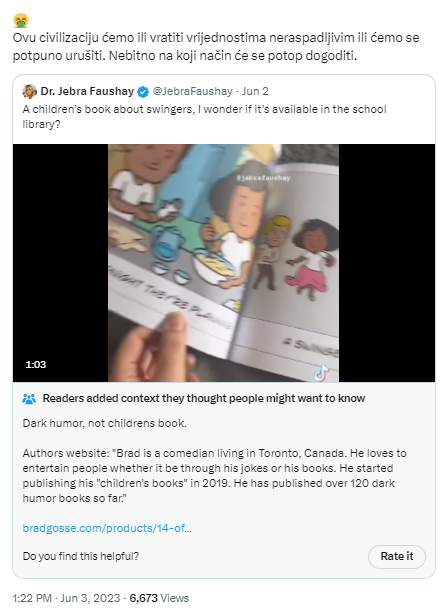Play the embedded swingers book video
440x615 pixels.
tap(224, 263)
